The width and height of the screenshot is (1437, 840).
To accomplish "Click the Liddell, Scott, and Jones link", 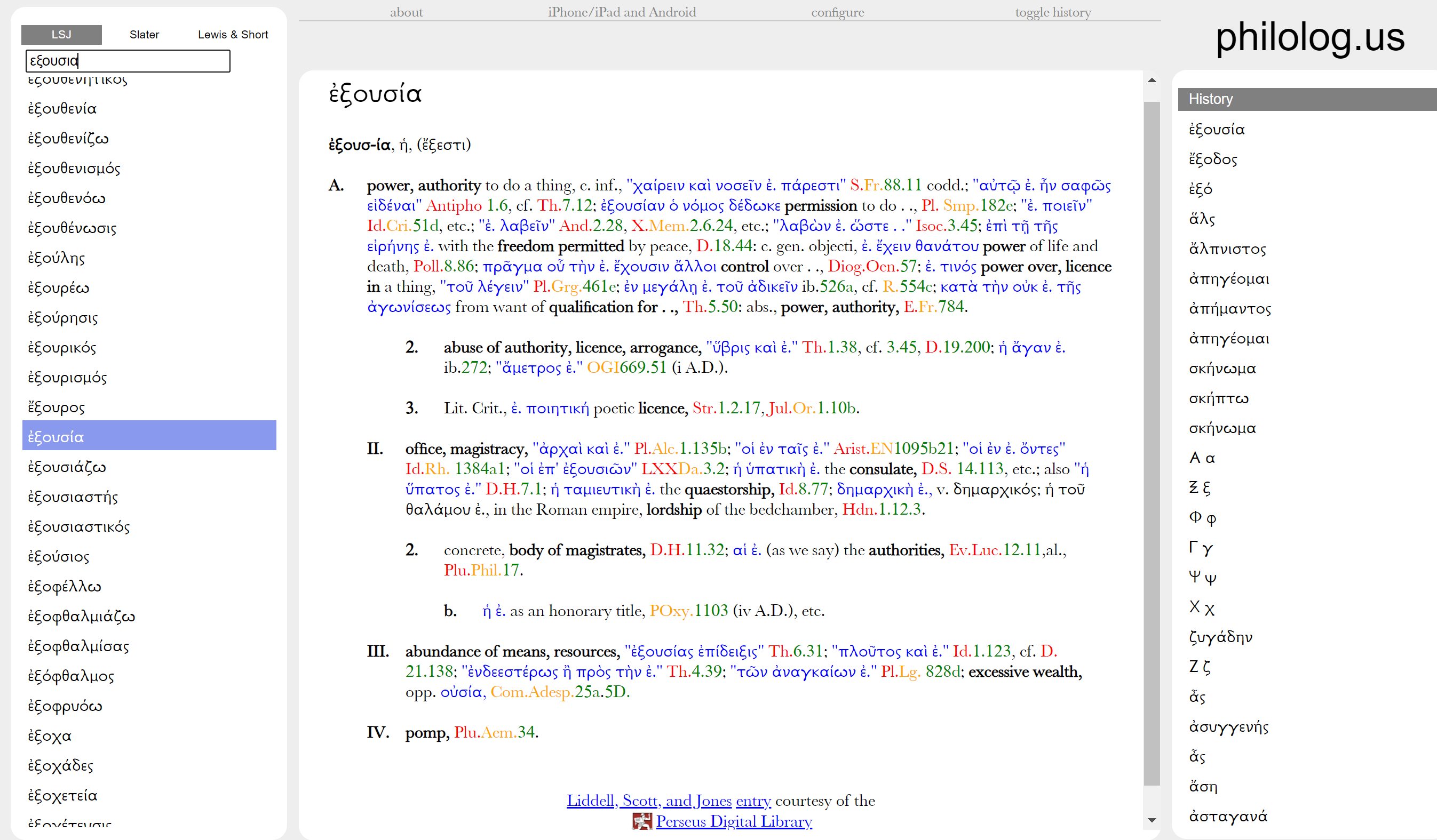I will click(648, 801).
